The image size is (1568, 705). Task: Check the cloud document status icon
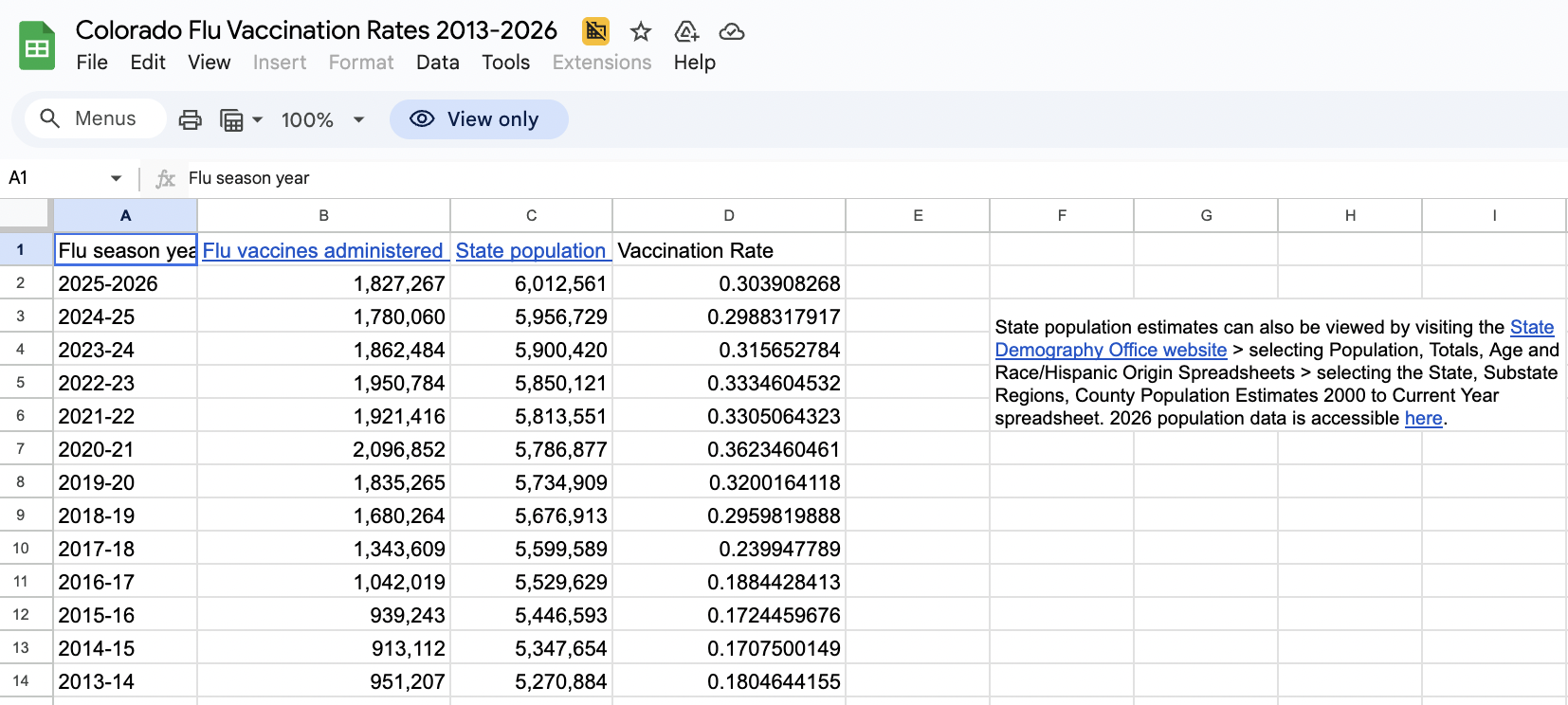point(732,31)
